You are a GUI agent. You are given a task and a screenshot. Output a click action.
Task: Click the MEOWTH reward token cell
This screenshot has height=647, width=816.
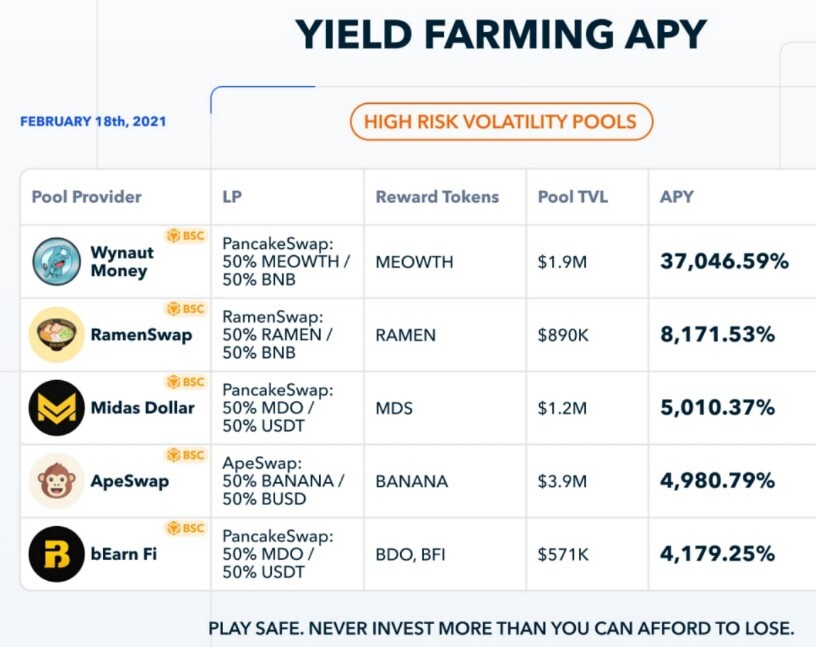click(x=414, y=262)
